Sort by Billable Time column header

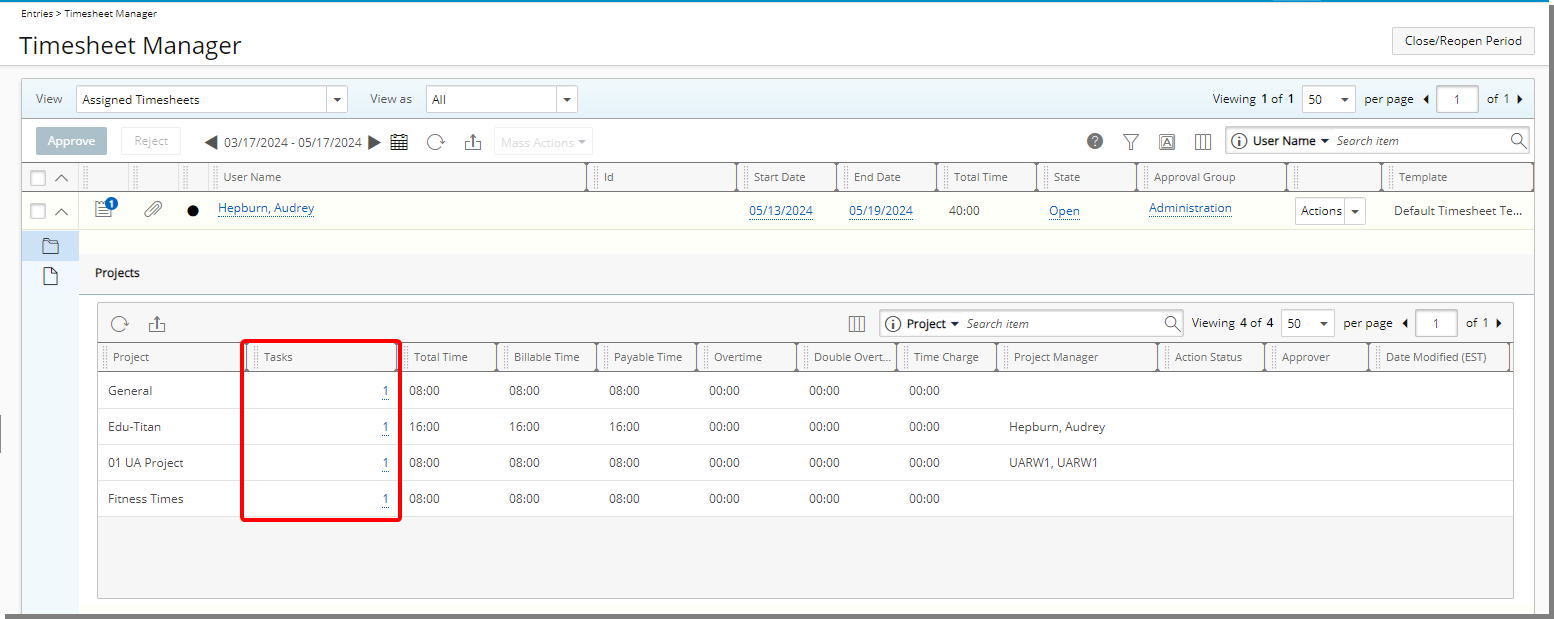tap(546, 357)
